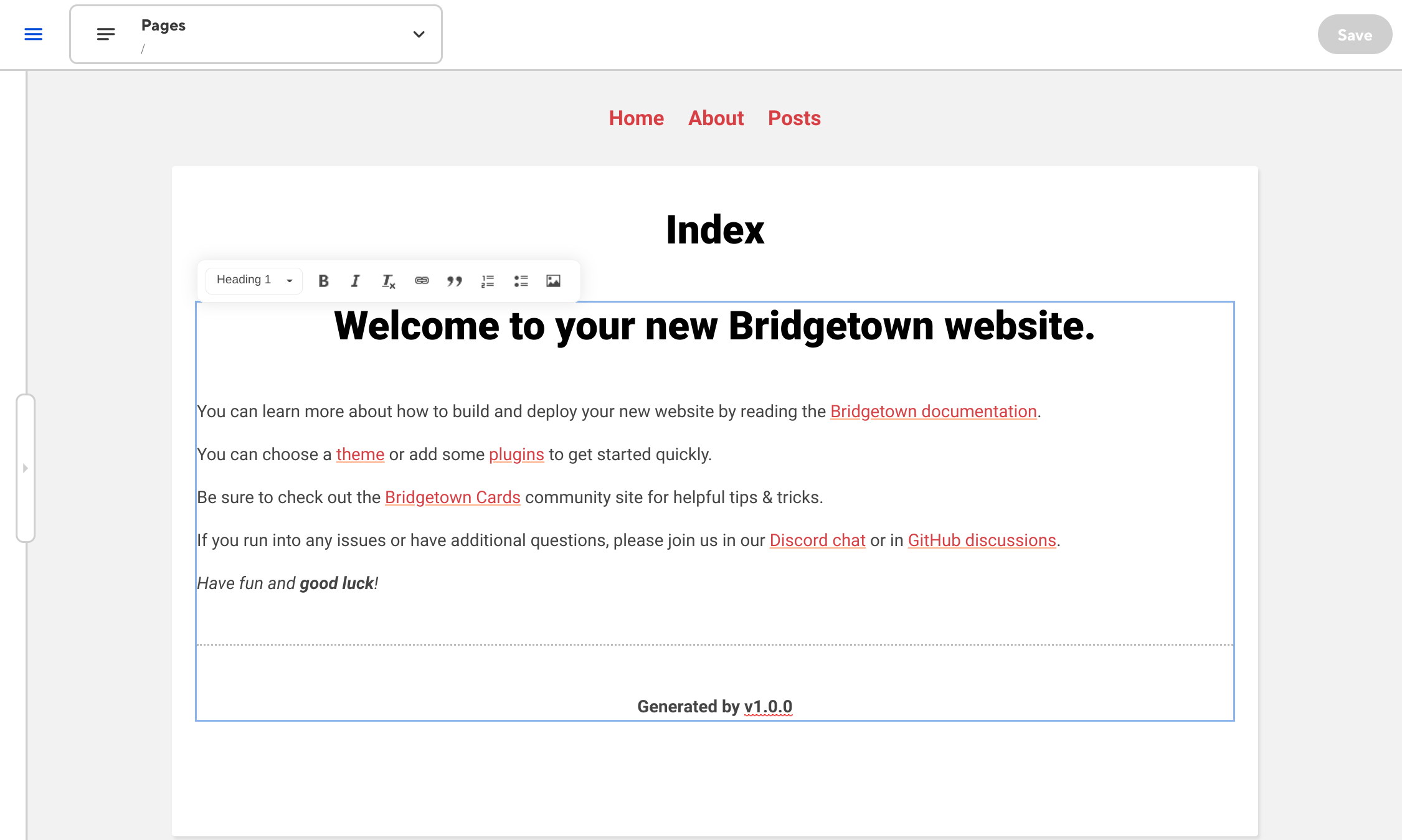This screenshot has height=840, width=1402.
Task: Open the Heading 1 format dropdown
Action: (x=254, y=280)
